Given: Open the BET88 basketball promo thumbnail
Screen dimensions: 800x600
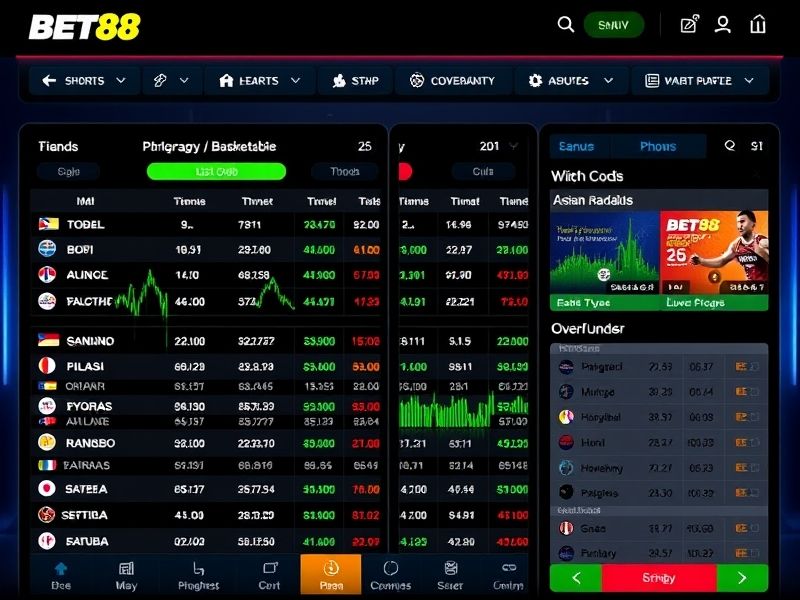Looking at the screenshot, I should 714,253.
